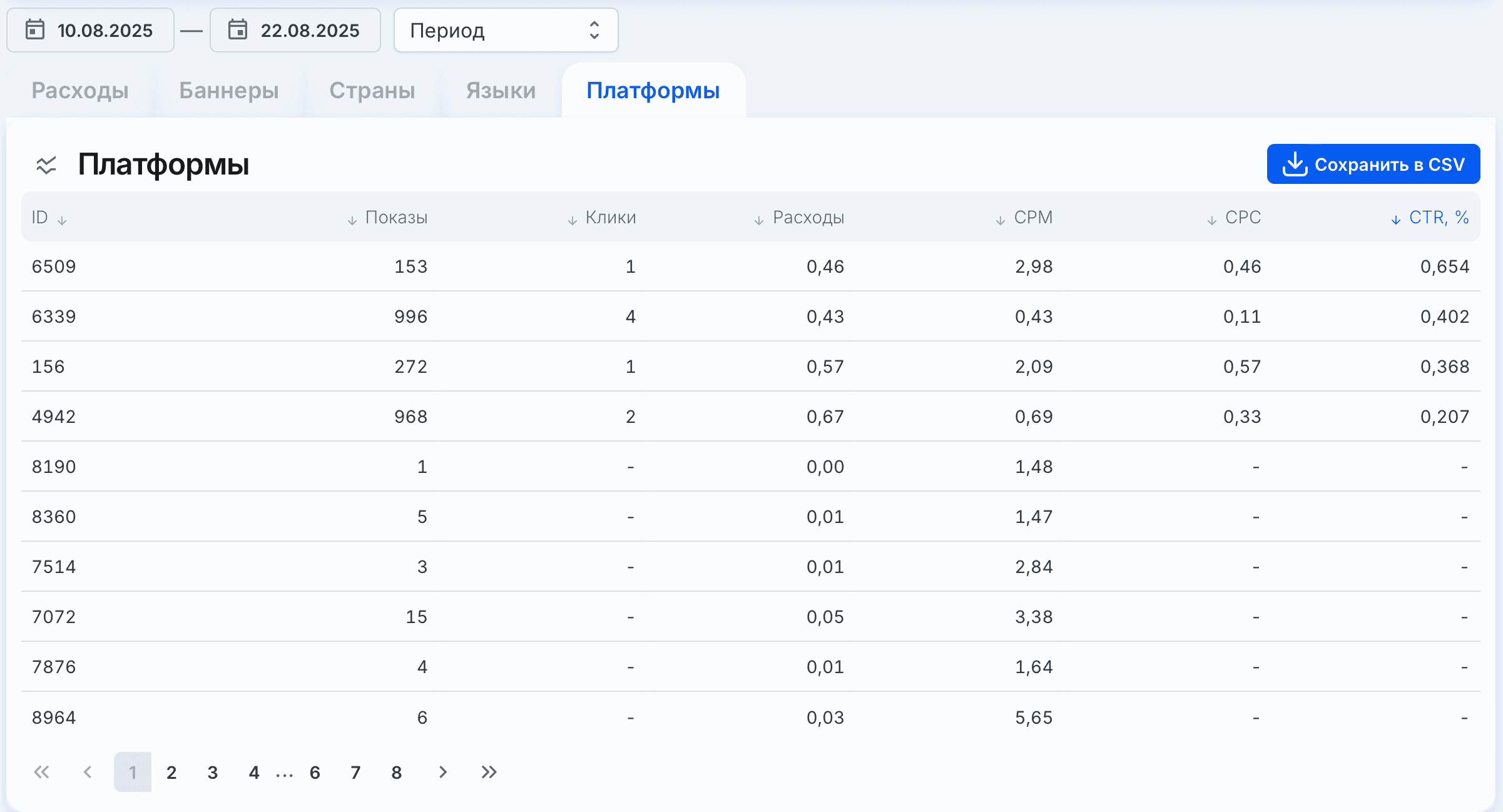Click the CPC value 0,33
This screenshot has height=812, width=1503.
tap(1242, 417)
